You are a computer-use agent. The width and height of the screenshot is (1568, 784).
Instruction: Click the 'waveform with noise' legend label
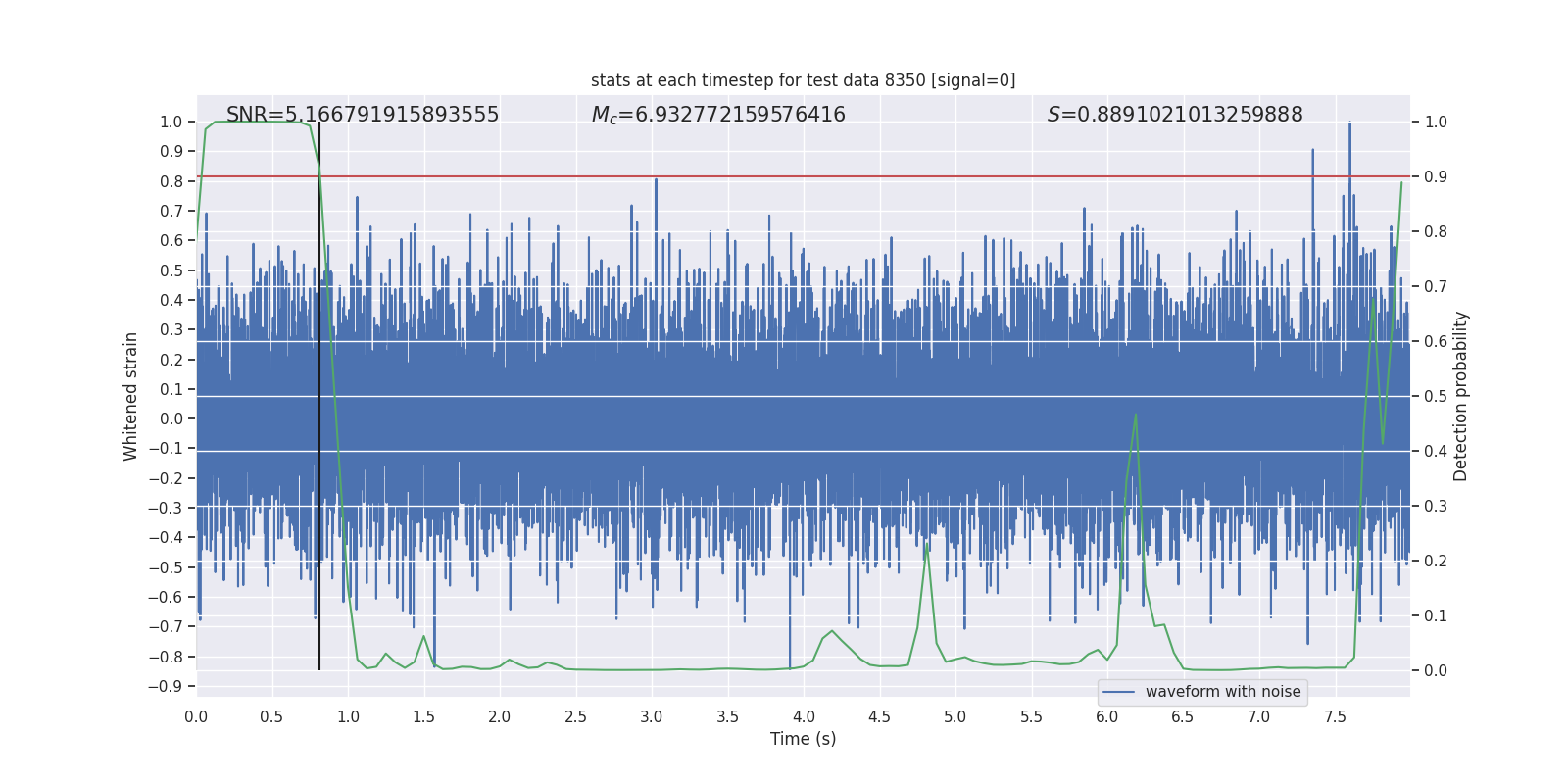(1222, 692)
